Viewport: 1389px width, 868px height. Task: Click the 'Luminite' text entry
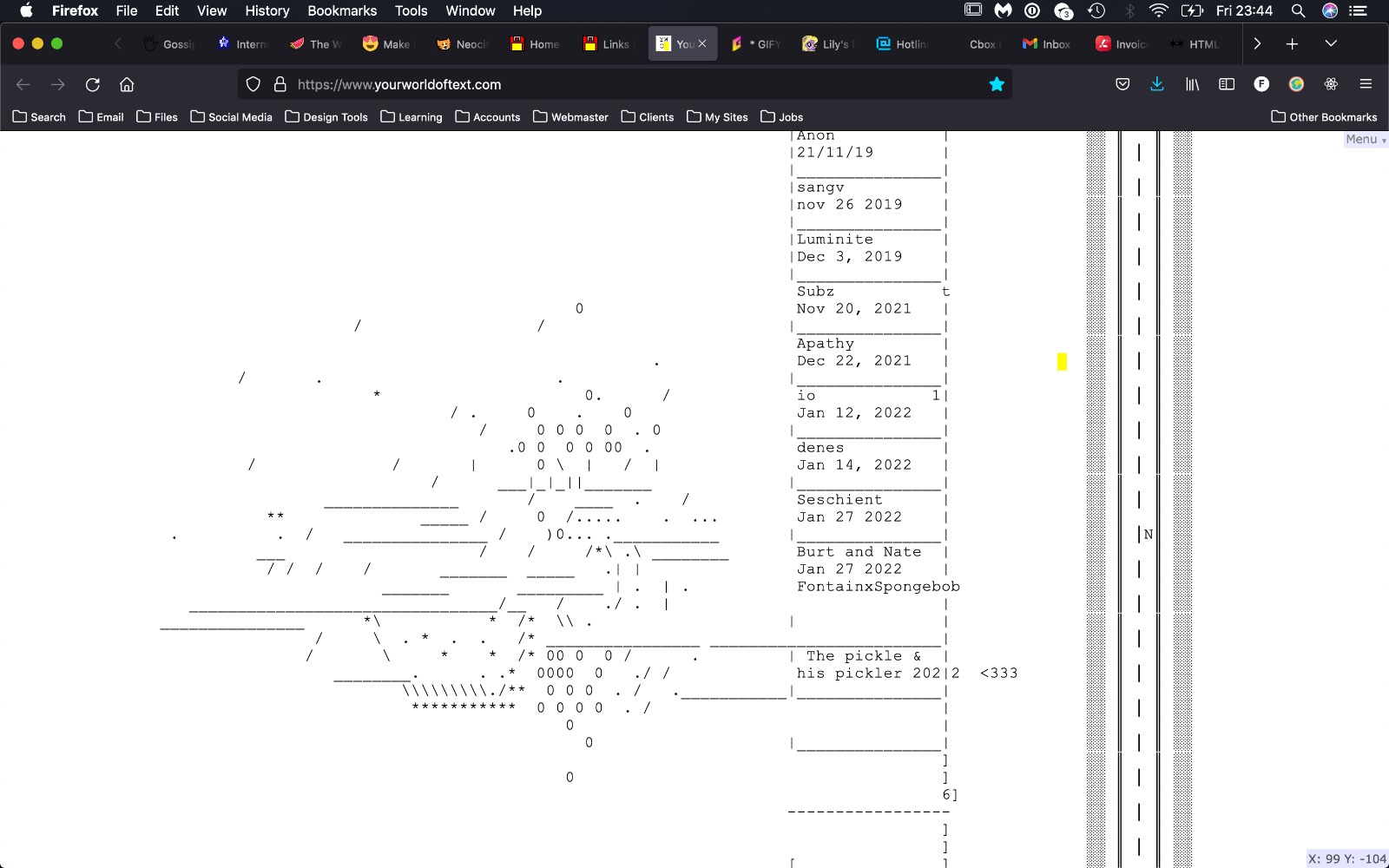point(835,240)
